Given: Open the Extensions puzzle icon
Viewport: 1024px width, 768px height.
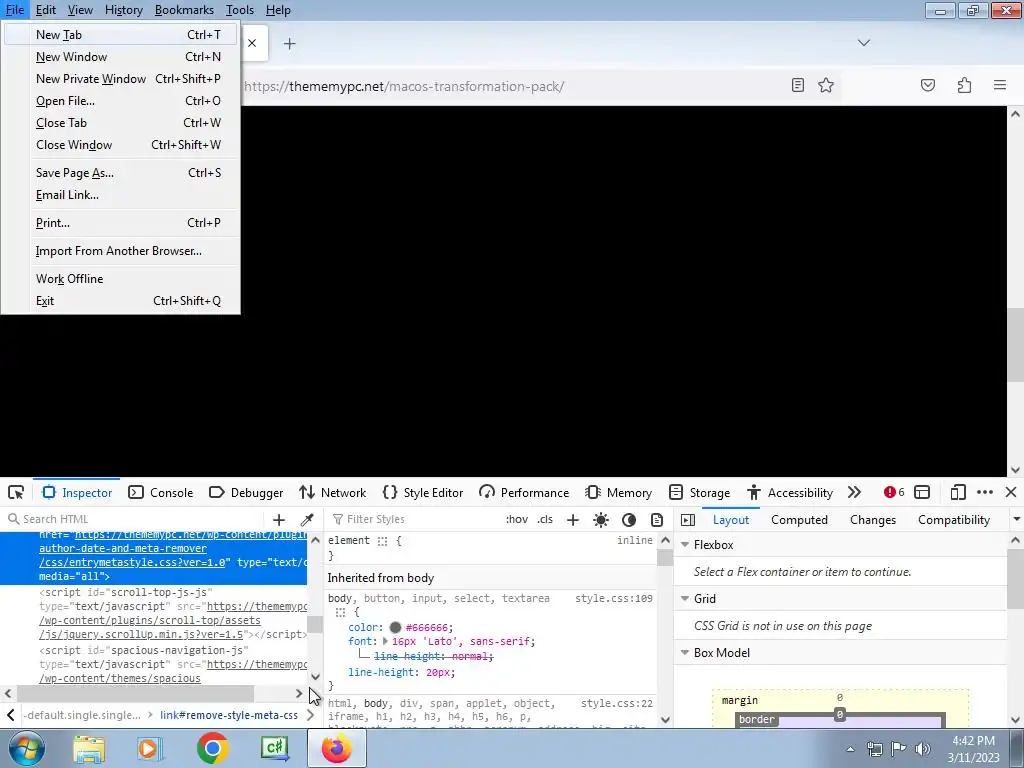Looking at the screenshot, I should 964,85.
